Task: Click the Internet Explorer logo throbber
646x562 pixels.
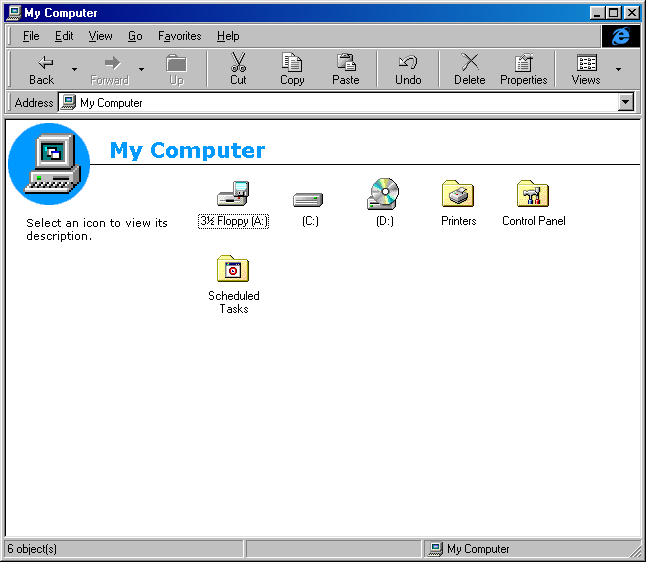Action: (620, 36)
